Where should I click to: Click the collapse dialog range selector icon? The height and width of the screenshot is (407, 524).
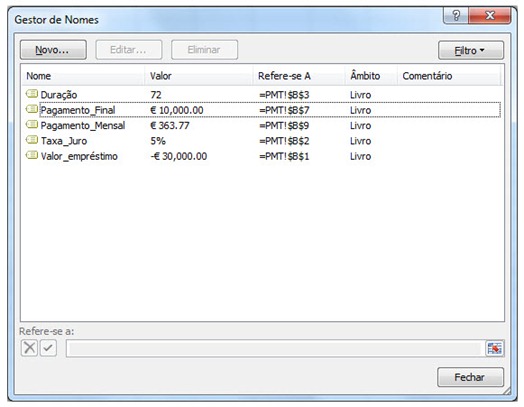click(x=494, y=349)
